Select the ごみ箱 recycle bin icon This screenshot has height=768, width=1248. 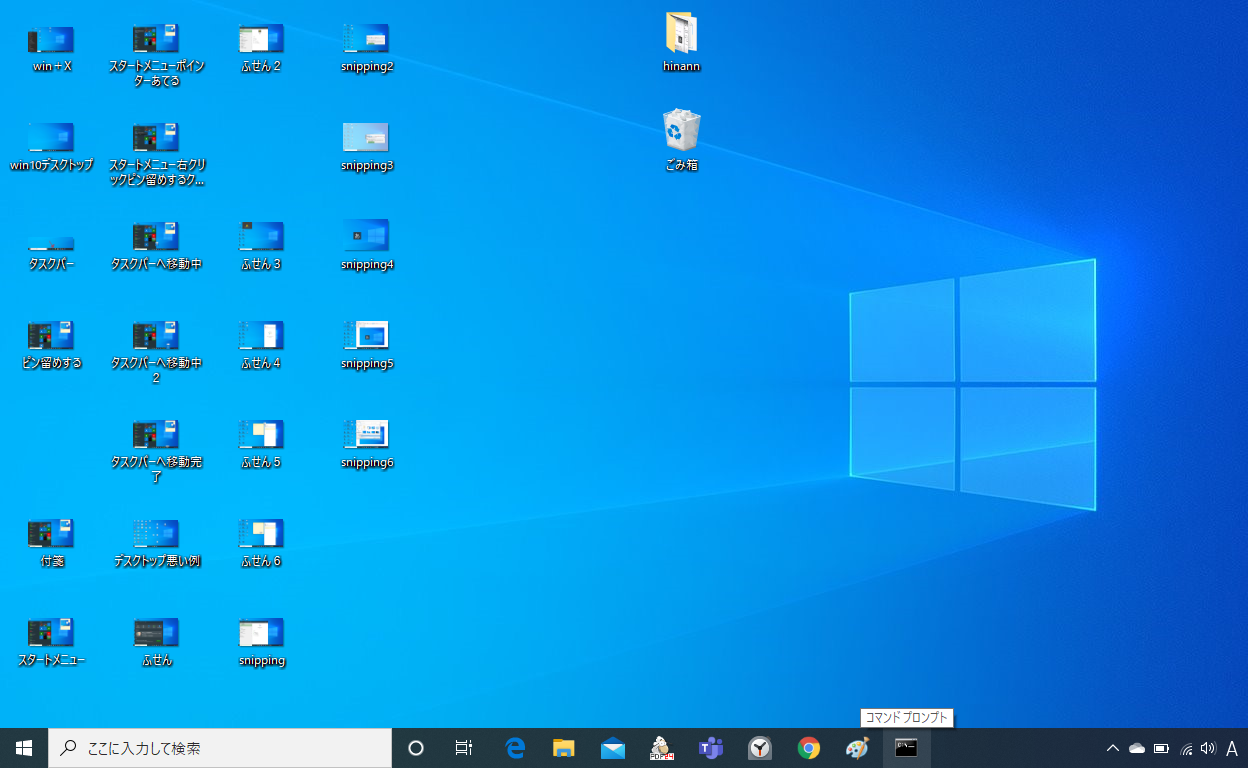click(681, 140)
